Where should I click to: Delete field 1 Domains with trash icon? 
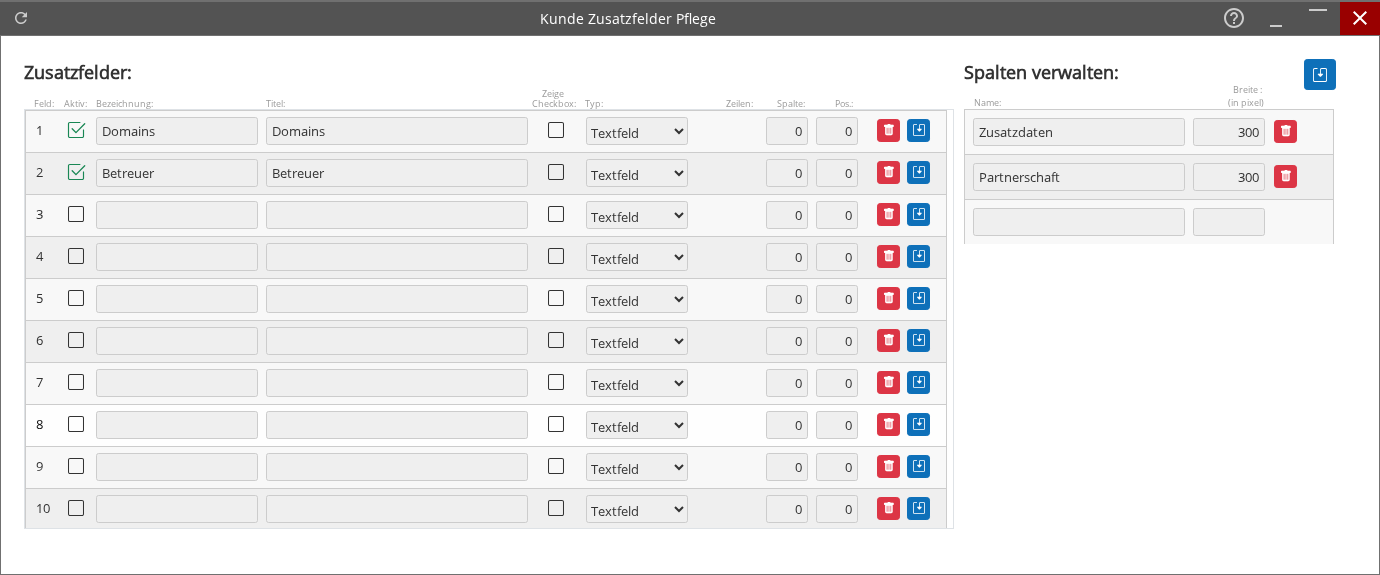[x=888, y=131]
